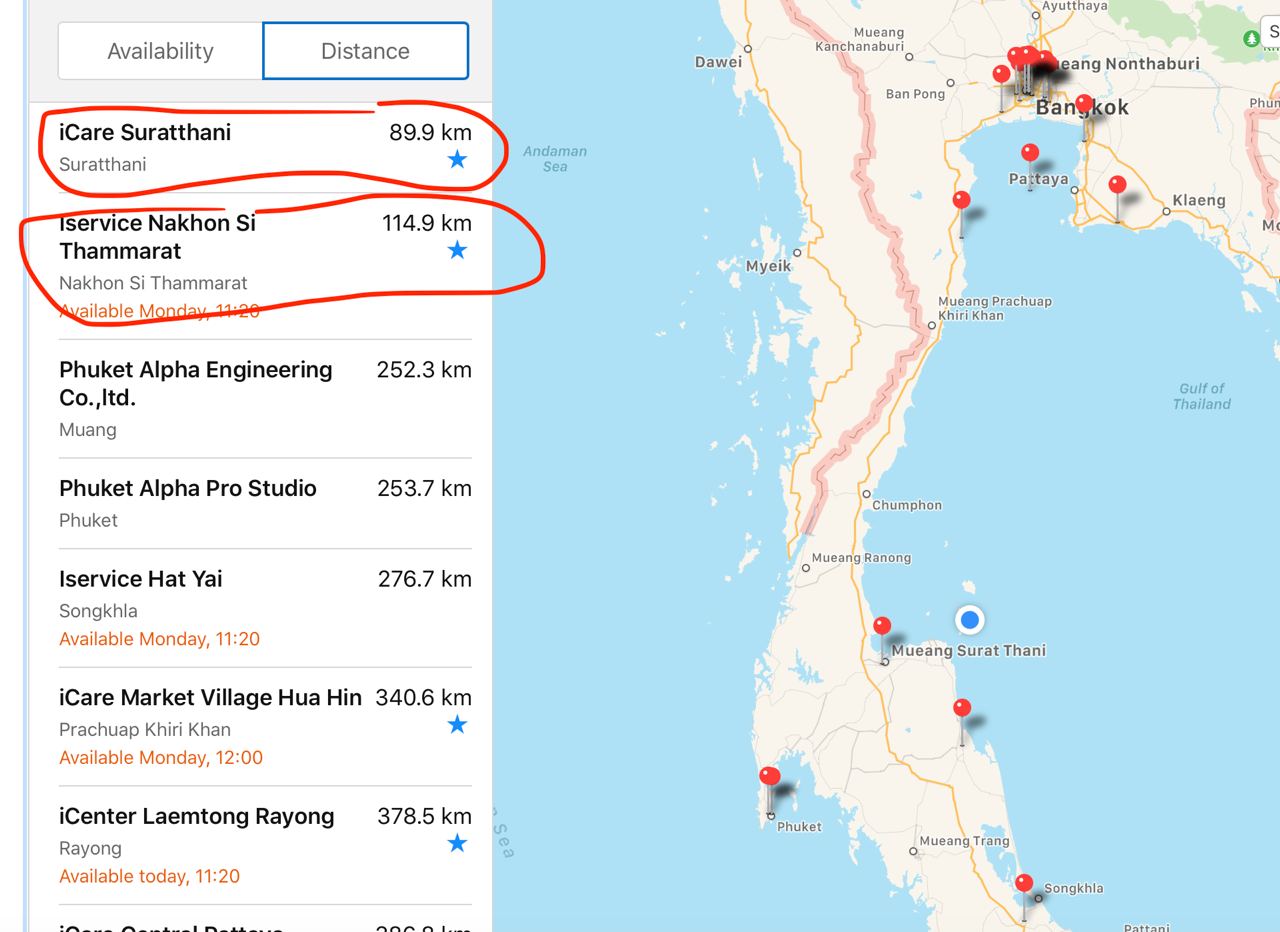Open the Iservice Hat Yai listing
This screenshot has width=1280, height=932.
point(265,608)
